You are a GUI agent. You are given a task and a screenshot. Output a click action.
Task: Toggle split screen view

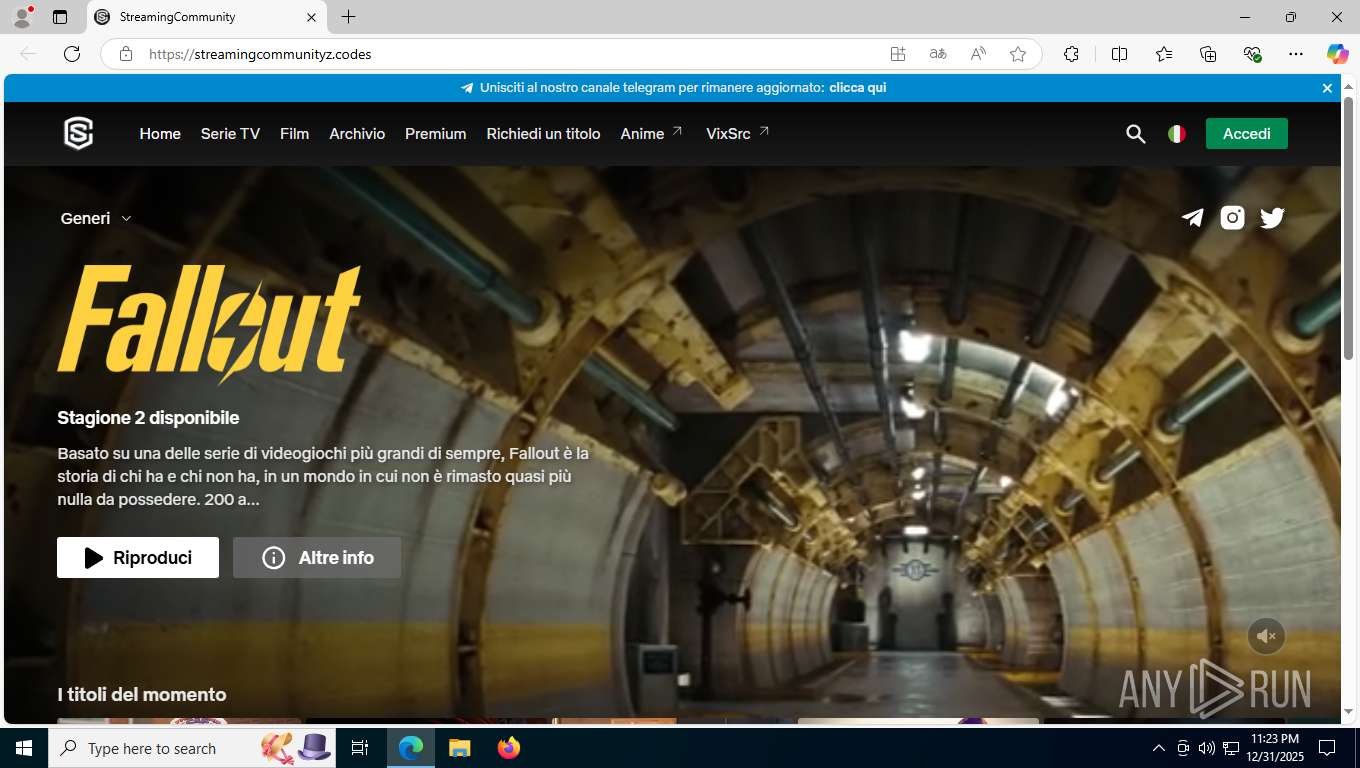point(1119,54)
